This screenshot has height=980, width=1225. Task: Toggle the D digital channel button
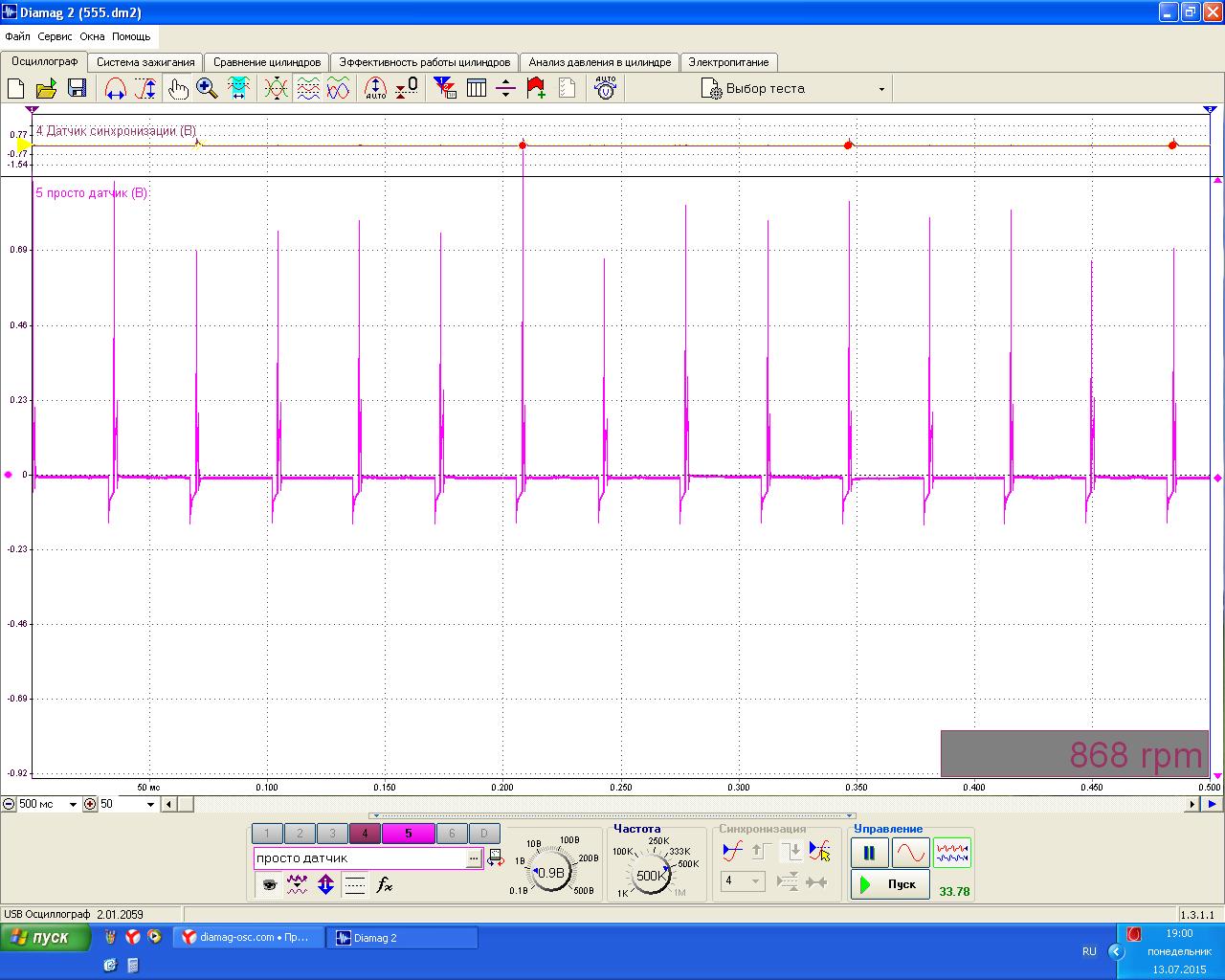click(x=484, y=834)
